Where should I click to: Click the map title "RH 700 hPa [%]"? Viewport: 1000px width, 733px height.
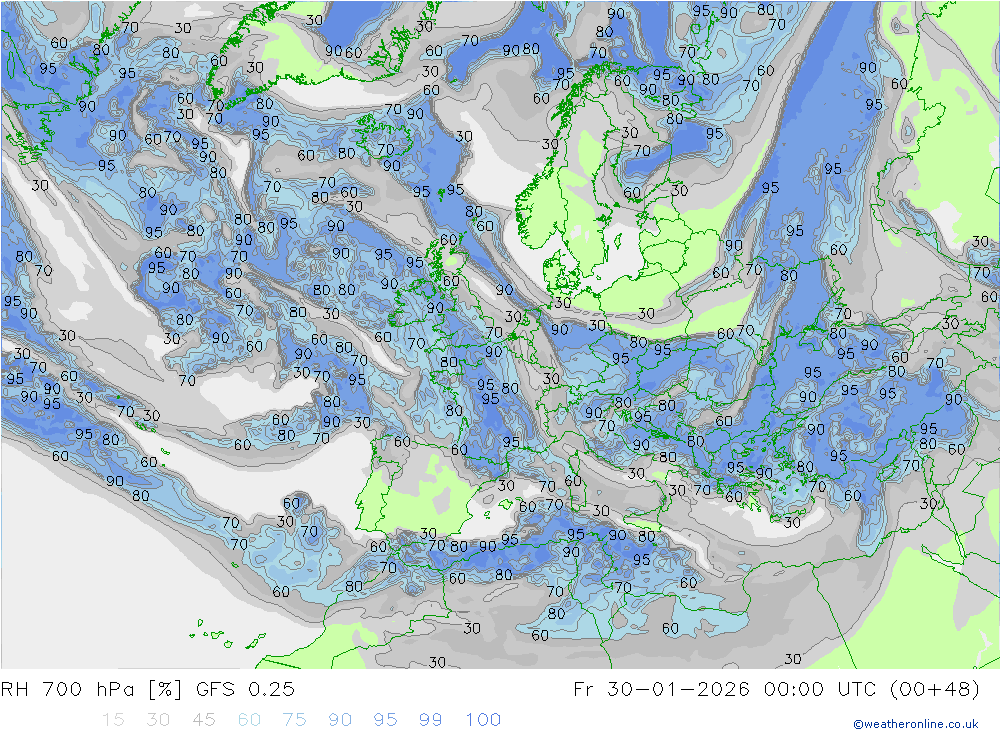pyautogui.click(x=92, y=690)
